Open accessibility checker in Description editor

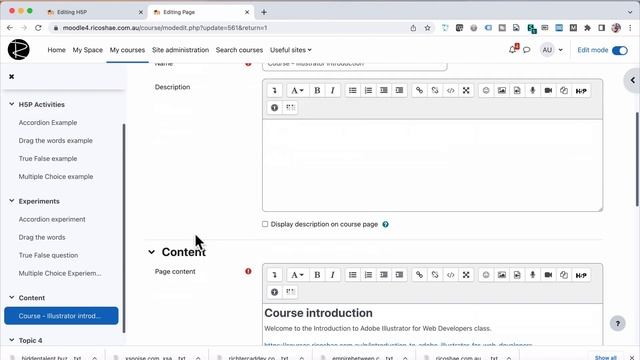tap(274, 108)
